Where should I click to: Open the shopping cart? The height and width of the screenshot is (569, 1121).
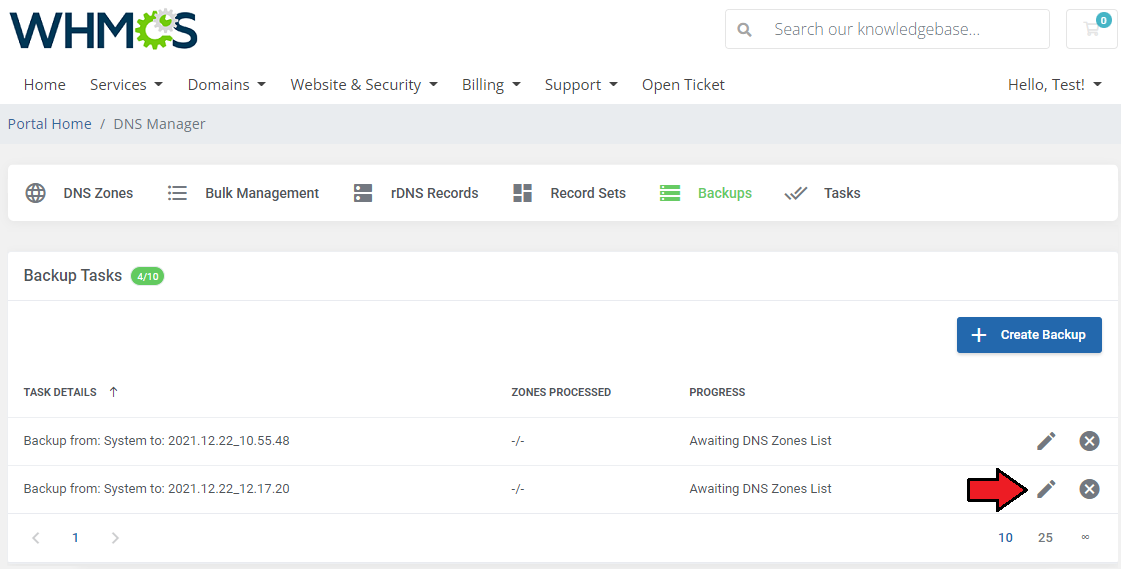point(1092,29)
